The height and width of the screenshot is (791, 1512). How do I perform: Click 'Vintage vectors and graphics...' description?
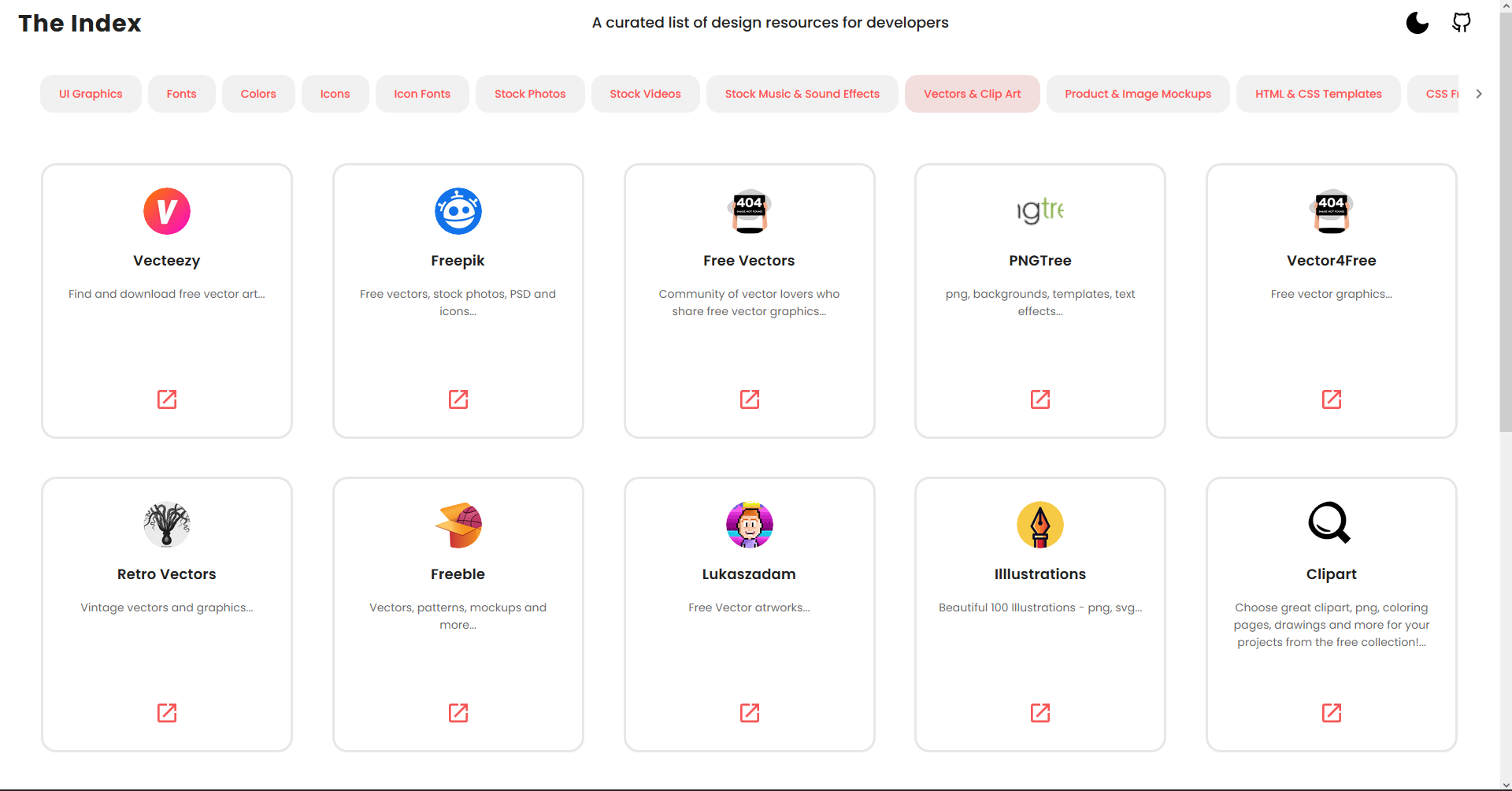[167, 607]
